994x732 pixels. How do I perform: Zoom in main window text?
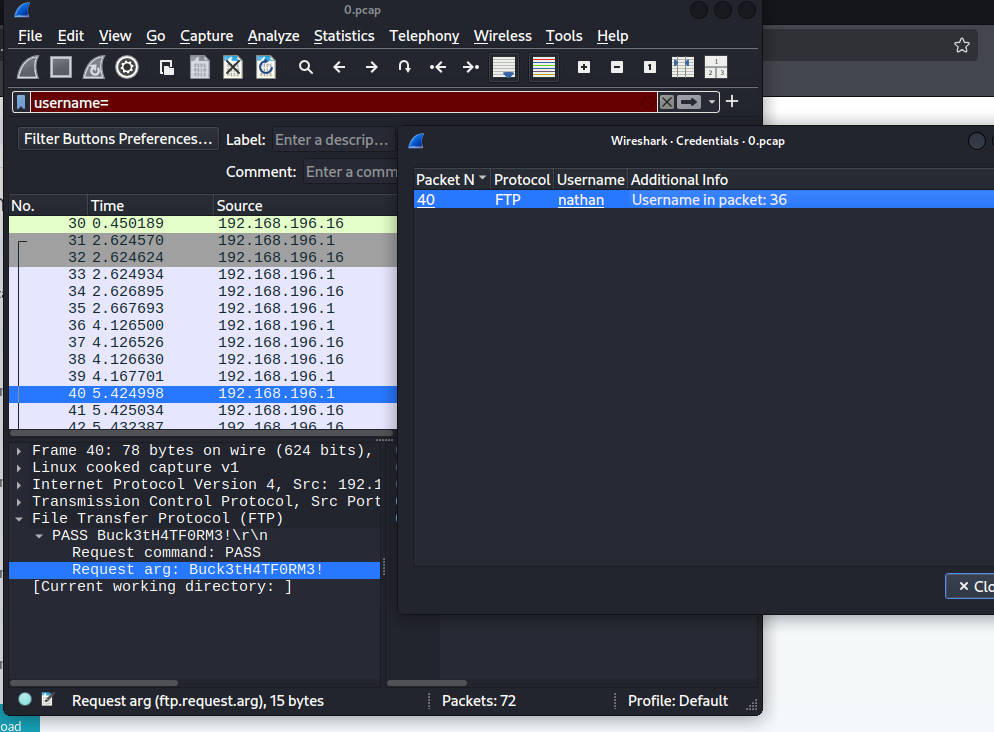coord(584,67)
